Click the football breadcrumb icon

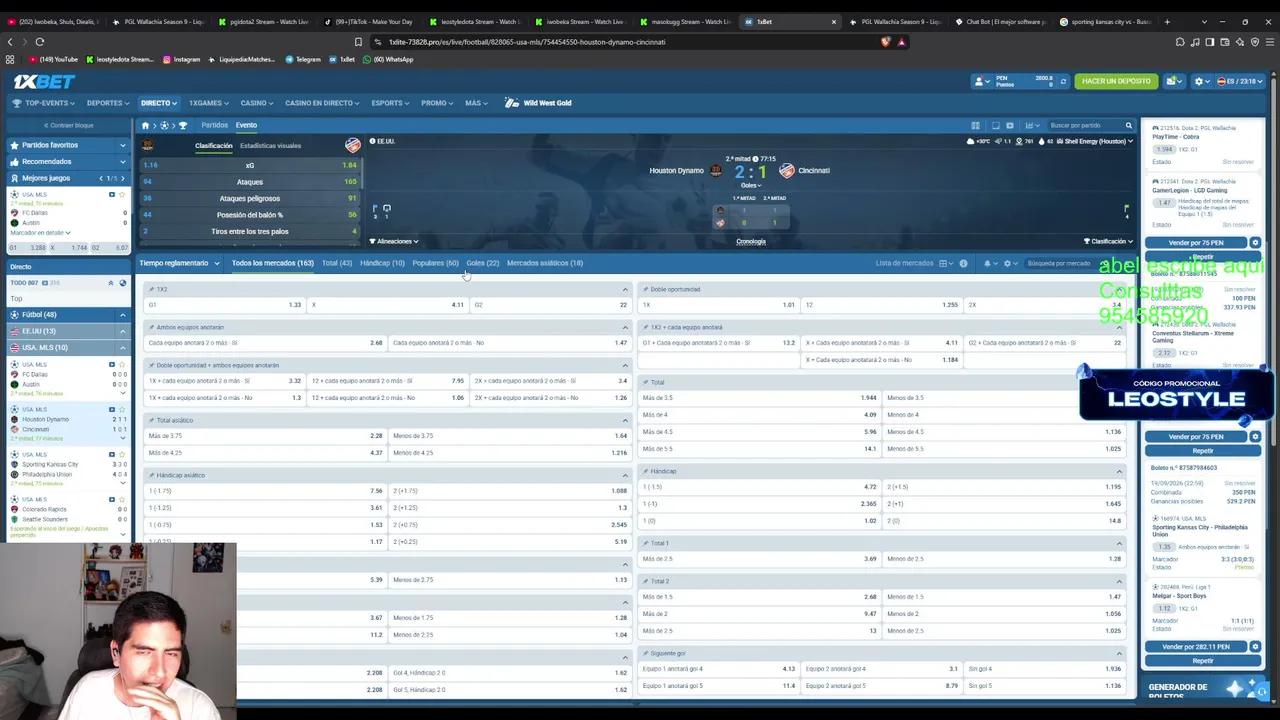click(x=165, y=126)
